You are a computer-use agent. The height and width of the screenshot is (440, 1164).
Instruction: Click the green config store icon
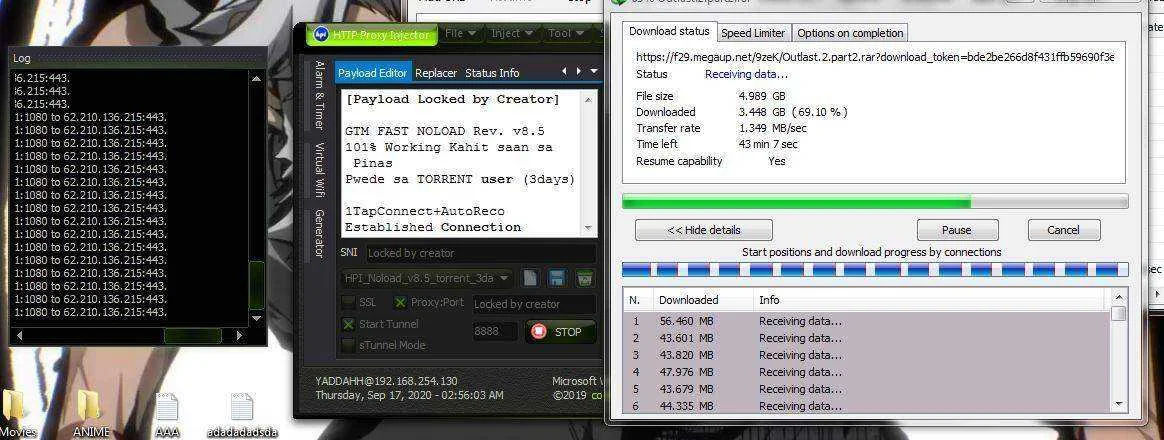click(585, 278)
